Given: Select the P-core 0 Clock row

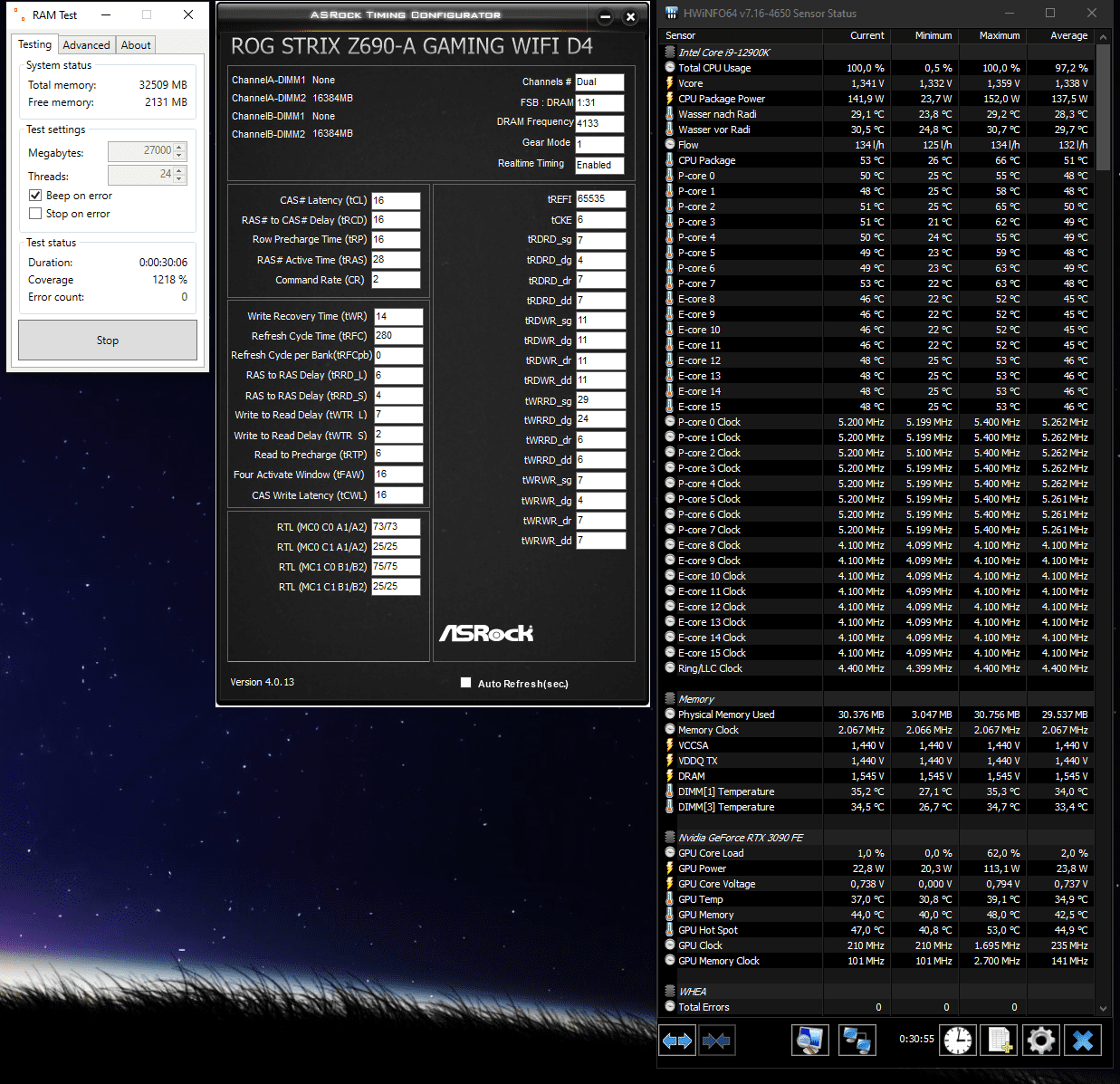Looking at the screenshot, I should [877, 422].
